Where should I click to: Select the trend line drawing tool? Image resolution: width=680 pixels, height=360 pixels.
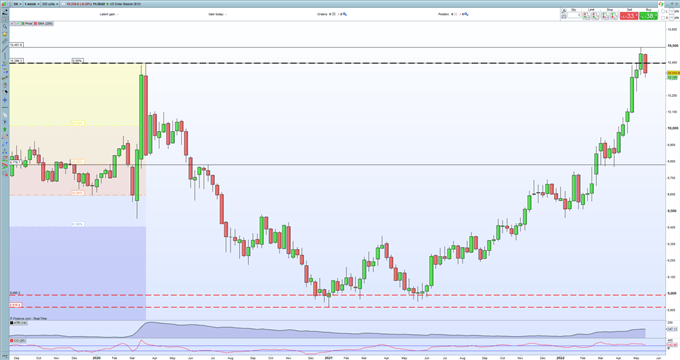(x=5, y=49)
